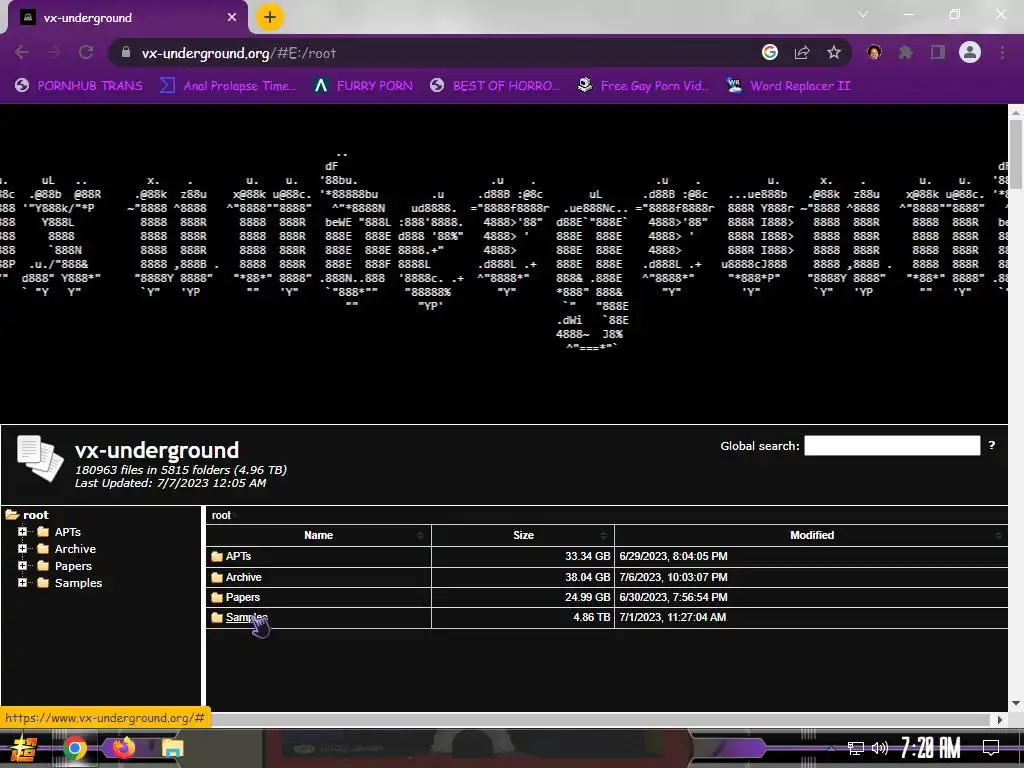Click the taskbar clock showing 7:20 AM

pyautogui.click(x=931, y=748)
